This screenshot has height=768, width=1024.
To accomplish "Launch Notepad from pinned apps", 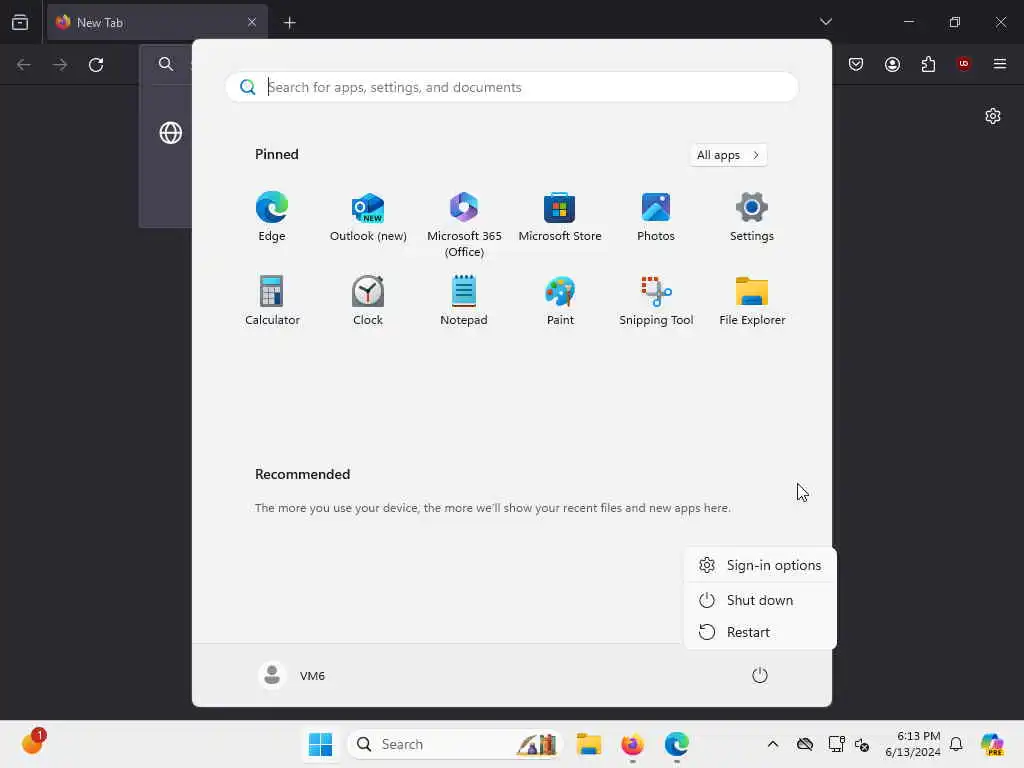I will (x=464, y=300).
